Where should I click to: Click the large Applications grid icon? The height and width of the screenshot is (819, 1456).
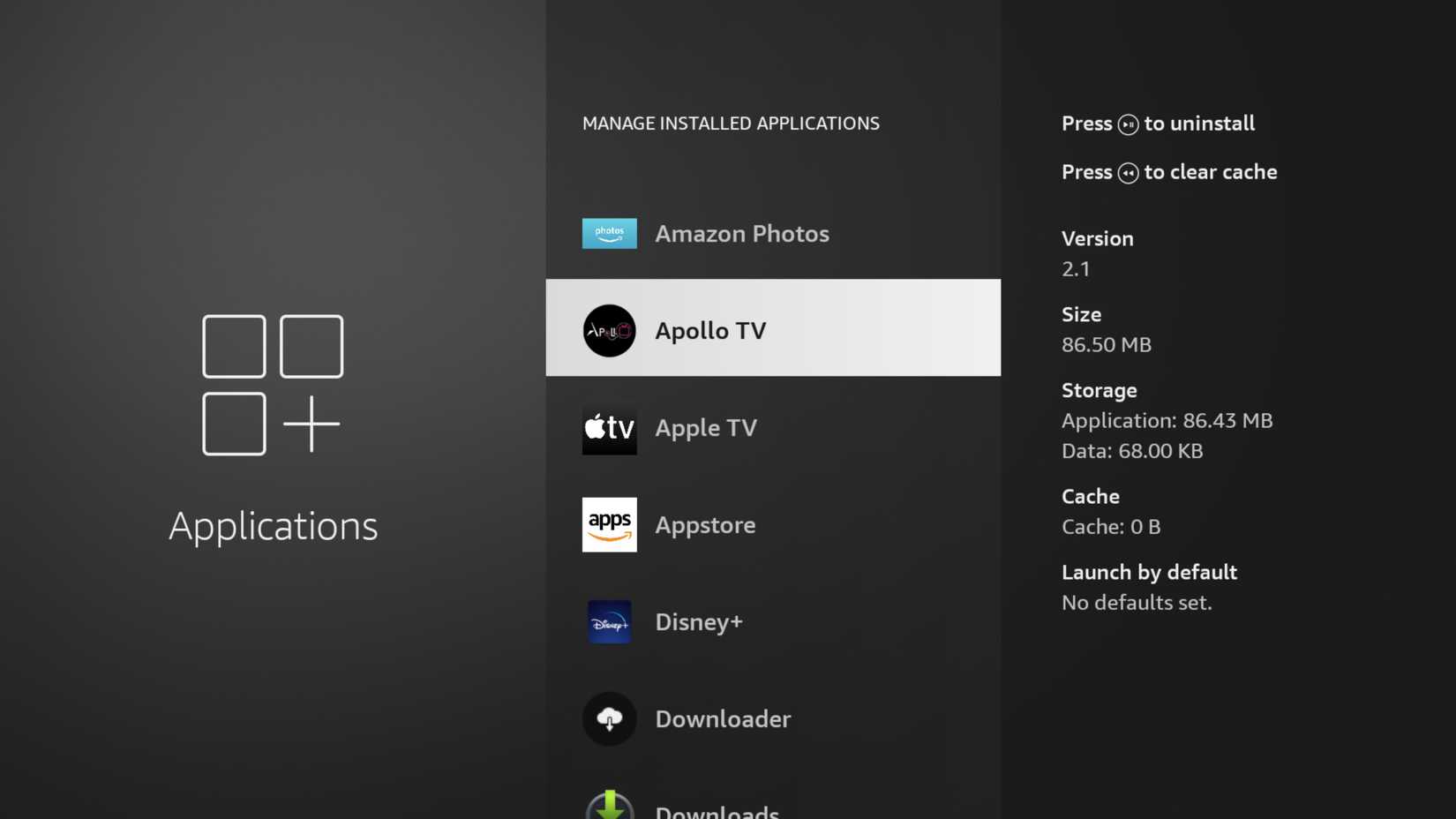pyautogui.click(x=273, y=385)
